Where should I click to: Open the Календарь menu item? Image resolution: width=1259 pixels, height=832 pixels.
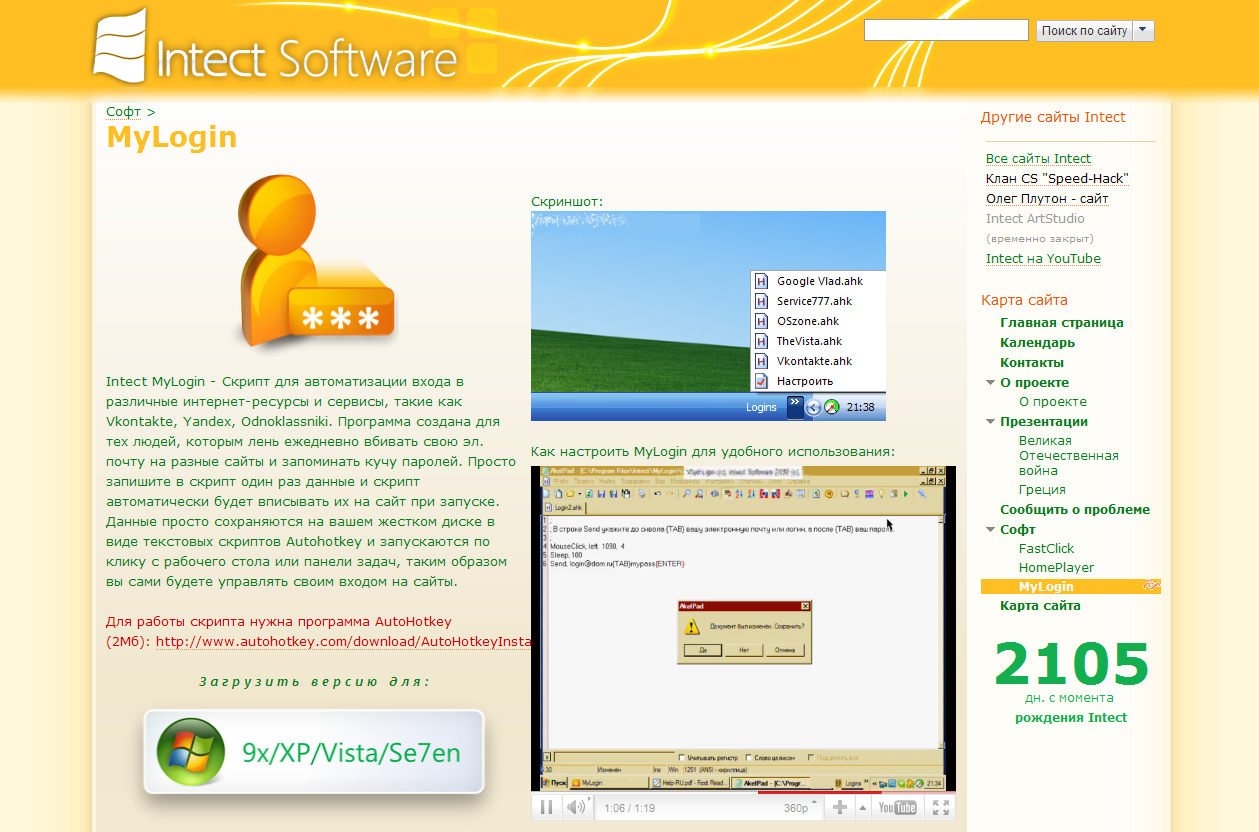click(x=1037, y=343)
